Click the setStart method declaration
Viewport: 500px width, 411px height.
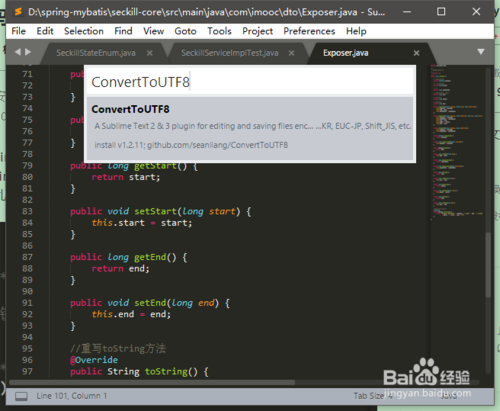tap(161, 211)
